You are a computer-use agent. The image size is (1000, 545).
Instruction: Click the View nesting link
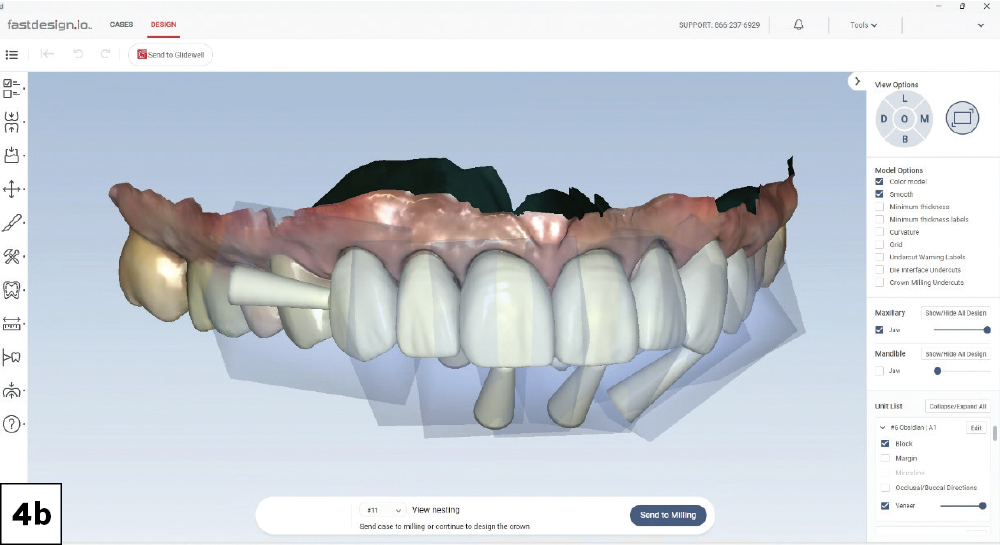(x=436, y=510)
